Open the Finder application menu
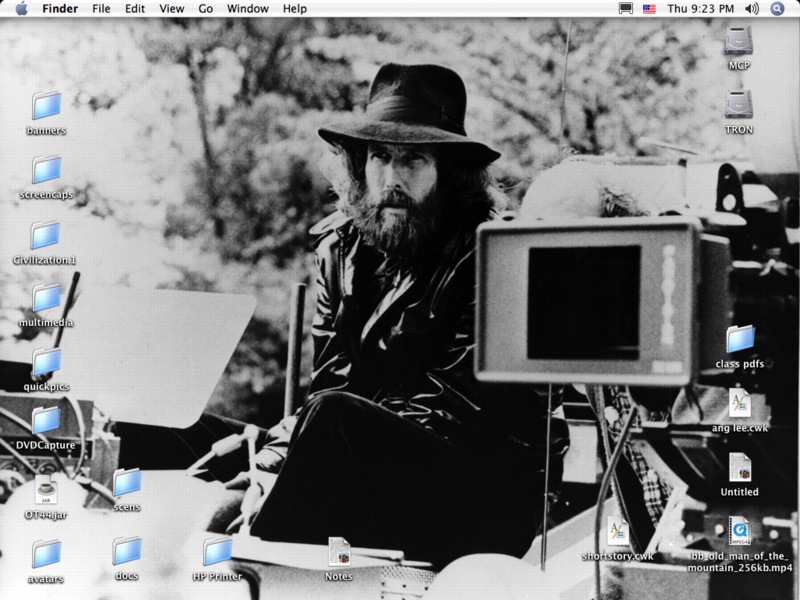This screenshot has height=600, width=800. [60, 9]
